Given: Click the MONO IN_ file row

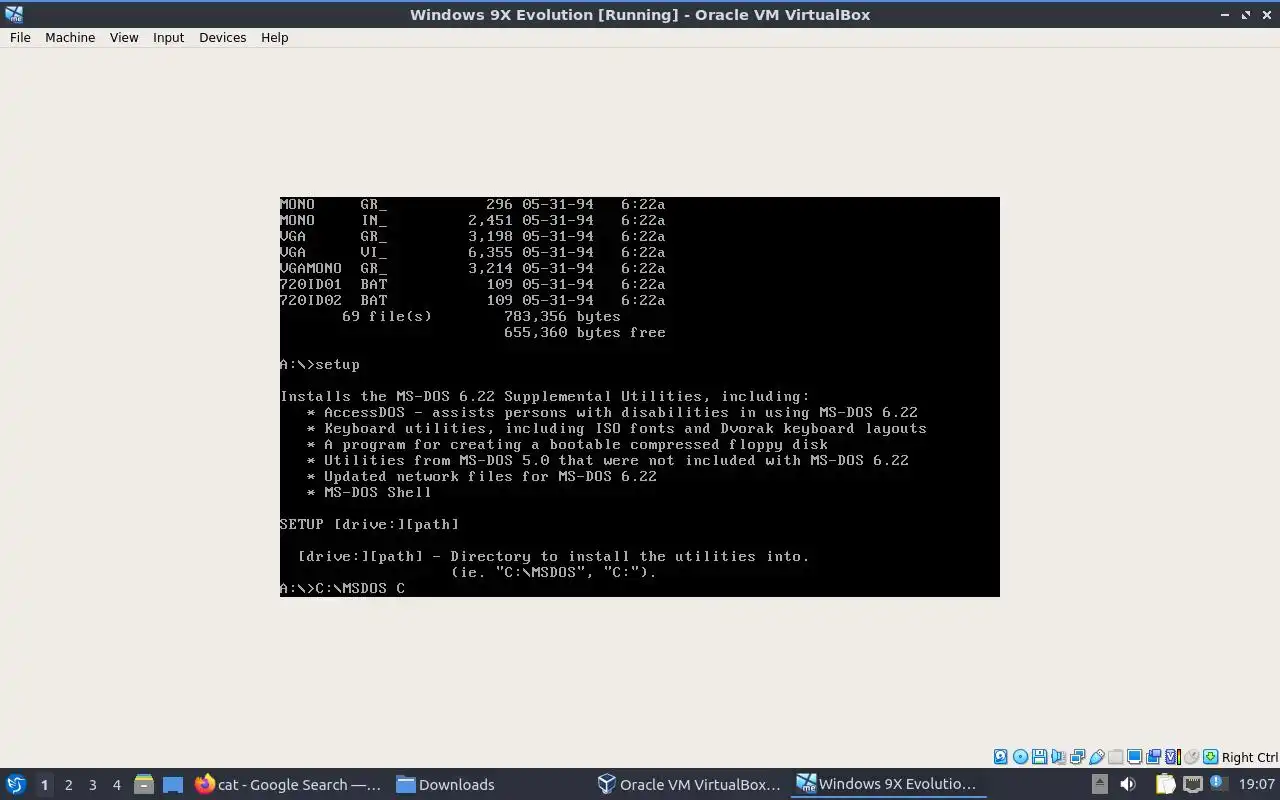Looking at the screenshot, I should pyautogui.click(x=473, y=220).
